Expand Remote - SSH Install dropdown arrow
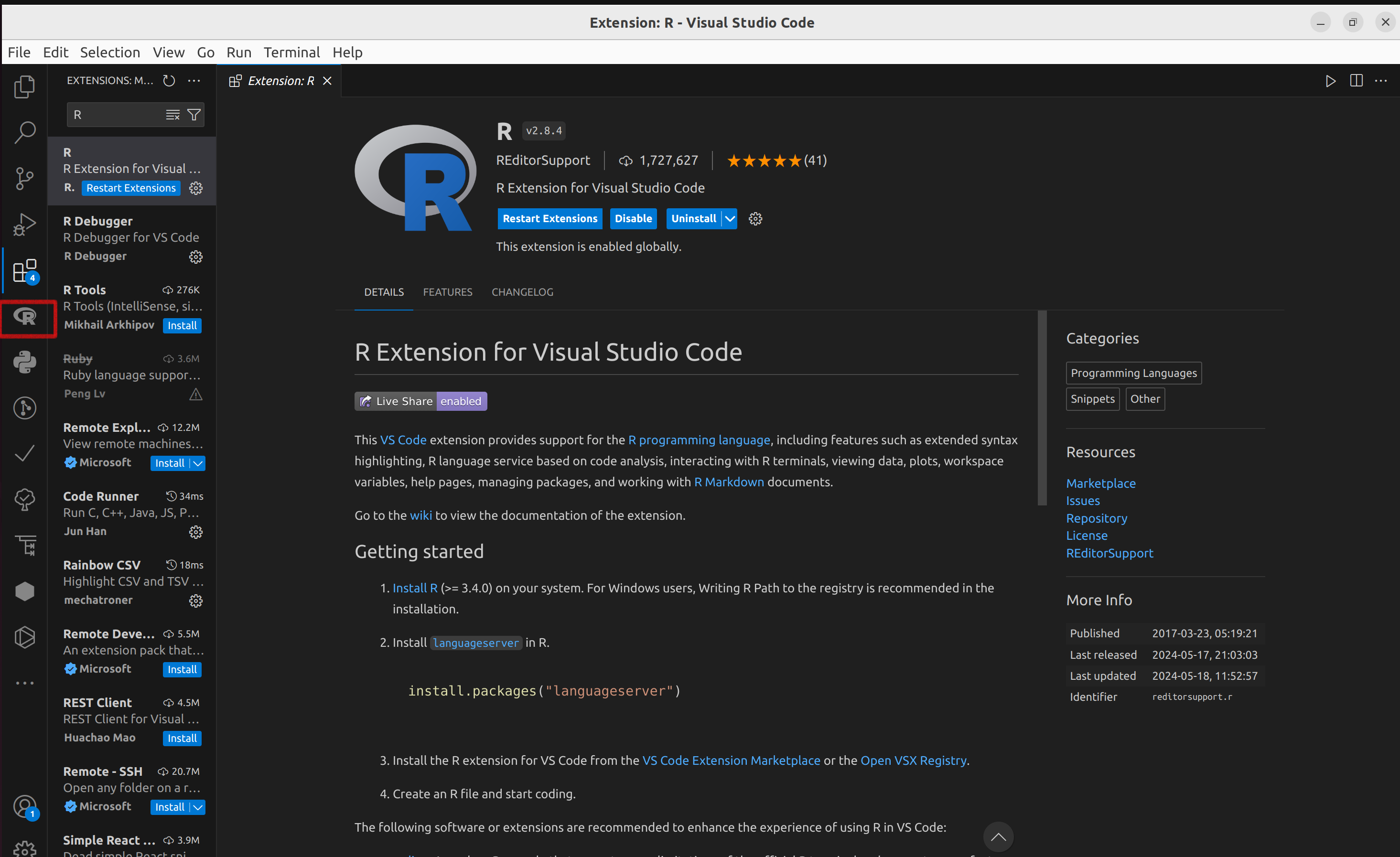This screenshot has height=857, width=1400. (x=198, y=807)
